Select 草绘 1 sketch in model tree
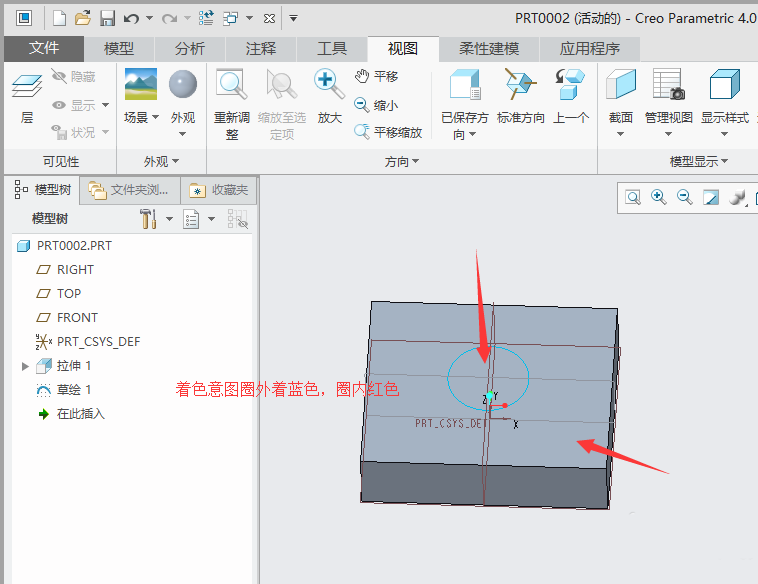This screenshot has height=584, width=758. click(73, 390)
